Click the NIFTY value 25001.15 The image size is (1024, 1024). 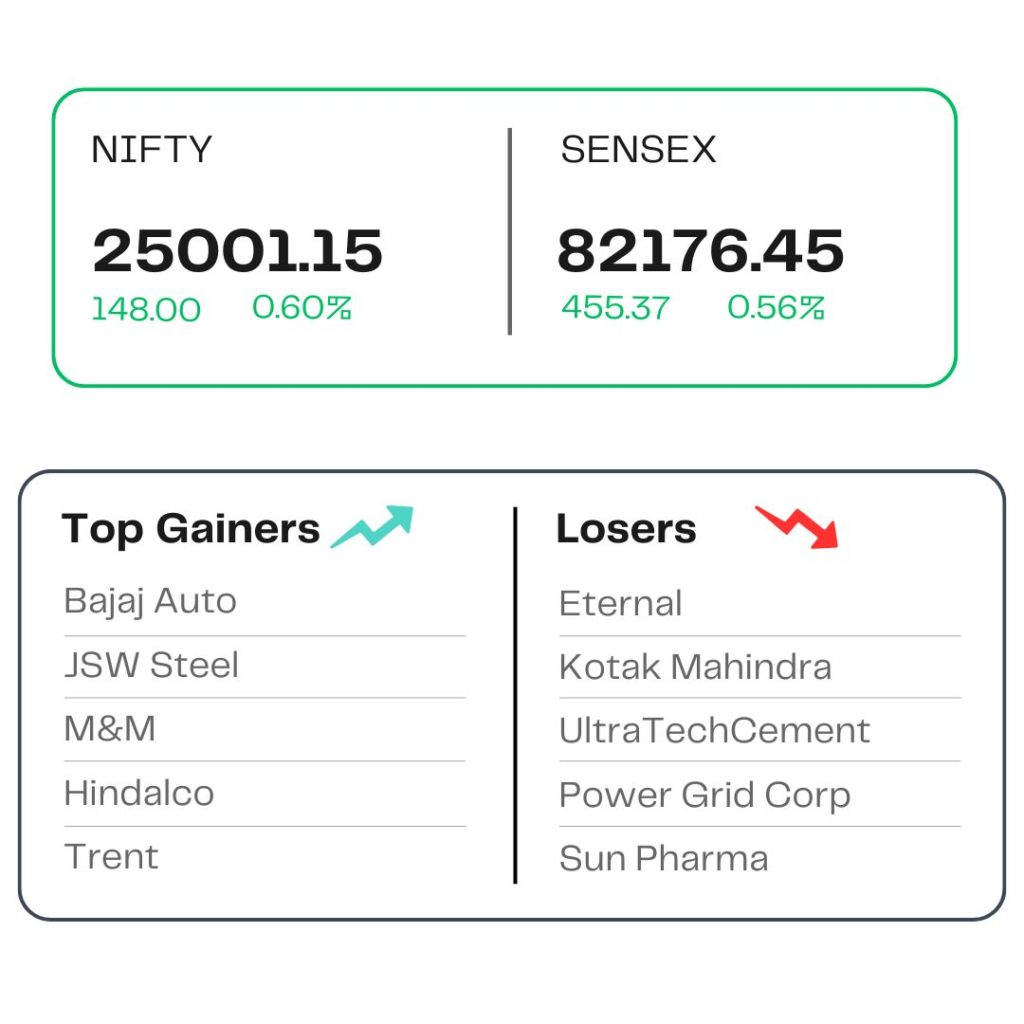(x=237, y=251)
